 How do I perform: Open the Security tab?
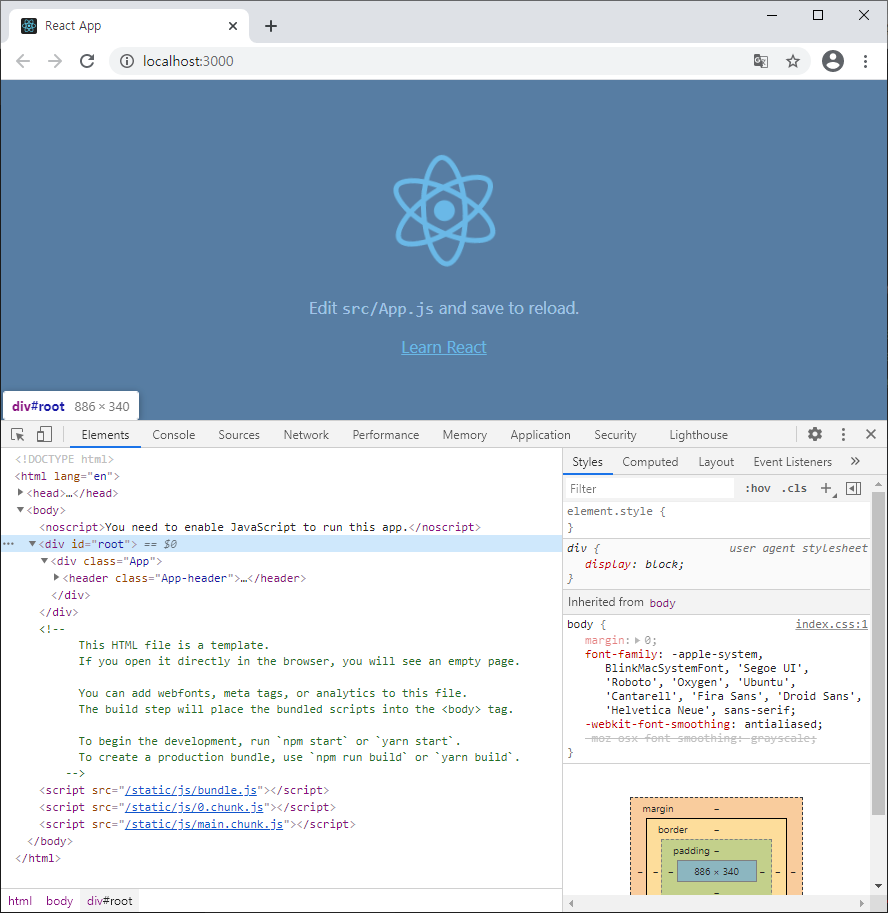point(615,435)
